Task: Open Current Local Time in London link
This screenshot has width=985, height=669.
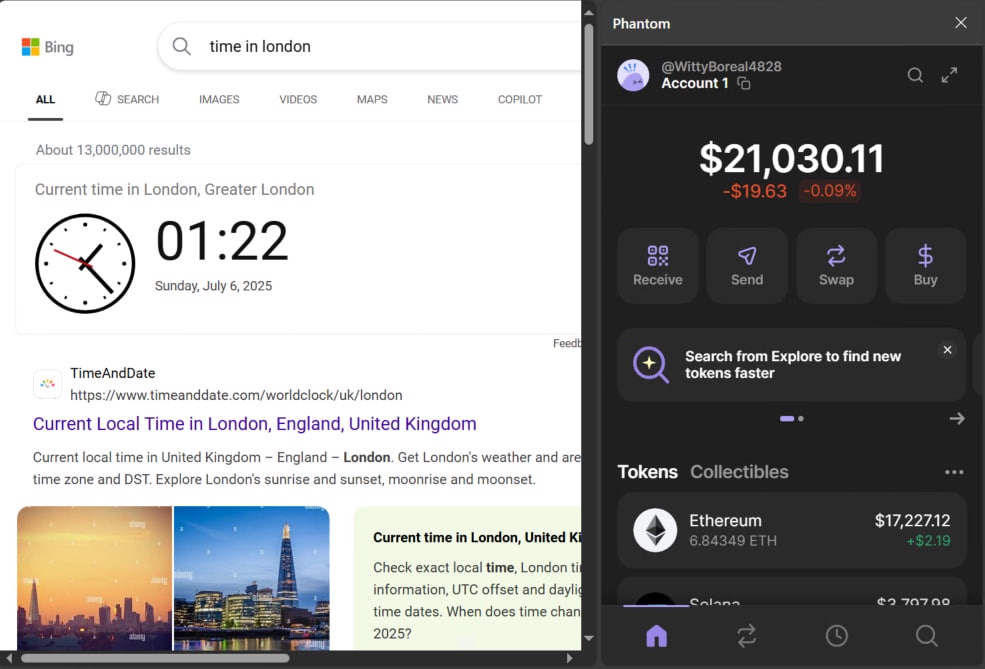Action: coord(254,424)
